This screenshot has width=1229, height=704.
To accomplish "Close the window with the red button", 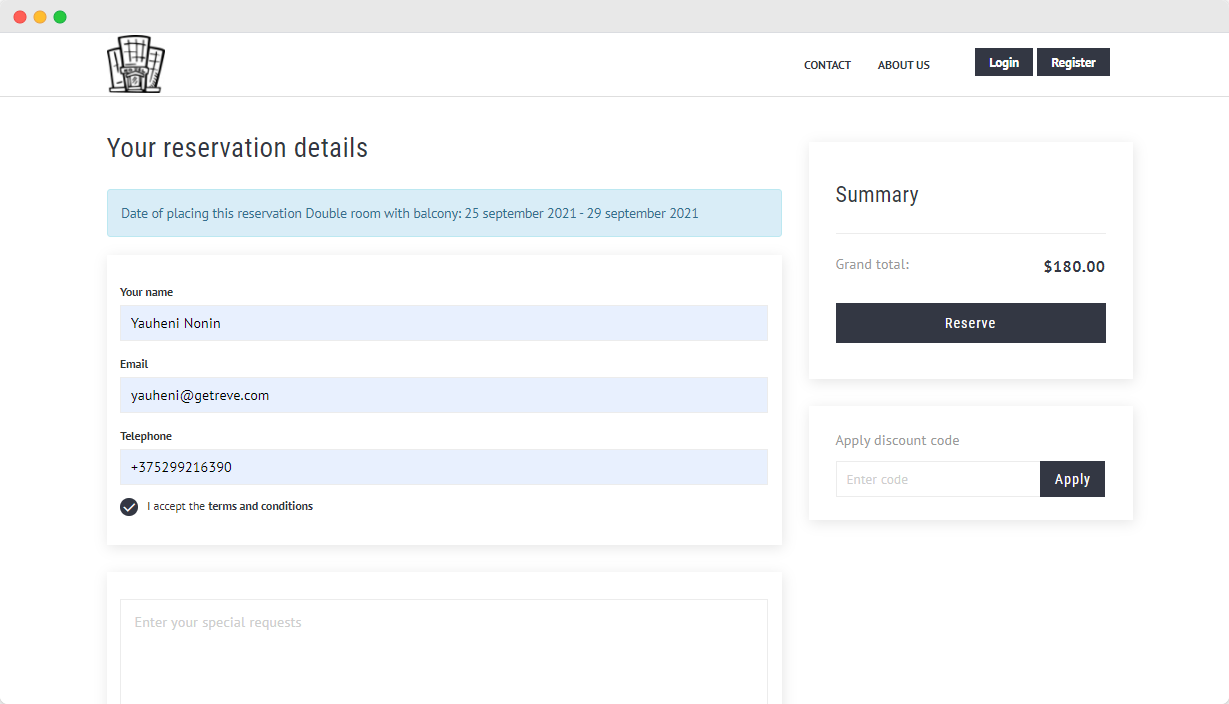I will [x=20, y=17].
